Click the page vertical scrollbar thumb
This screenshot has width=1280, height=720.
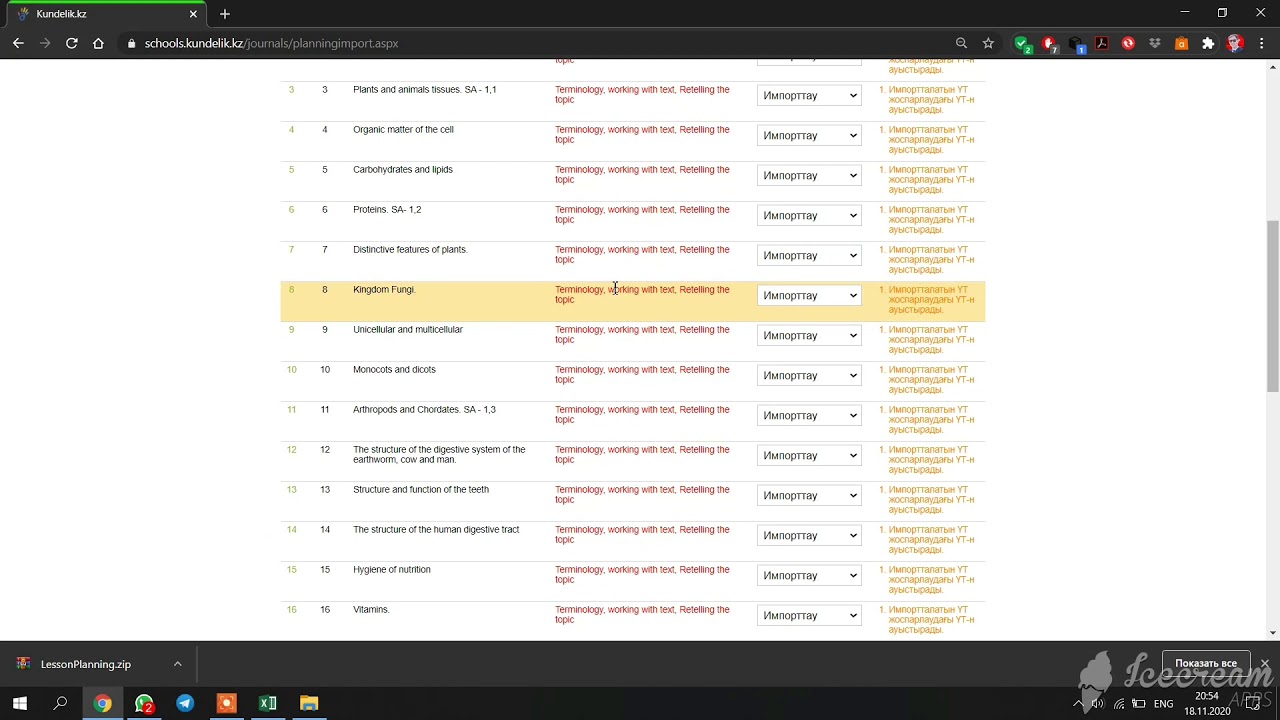(x=1272, y=305)
